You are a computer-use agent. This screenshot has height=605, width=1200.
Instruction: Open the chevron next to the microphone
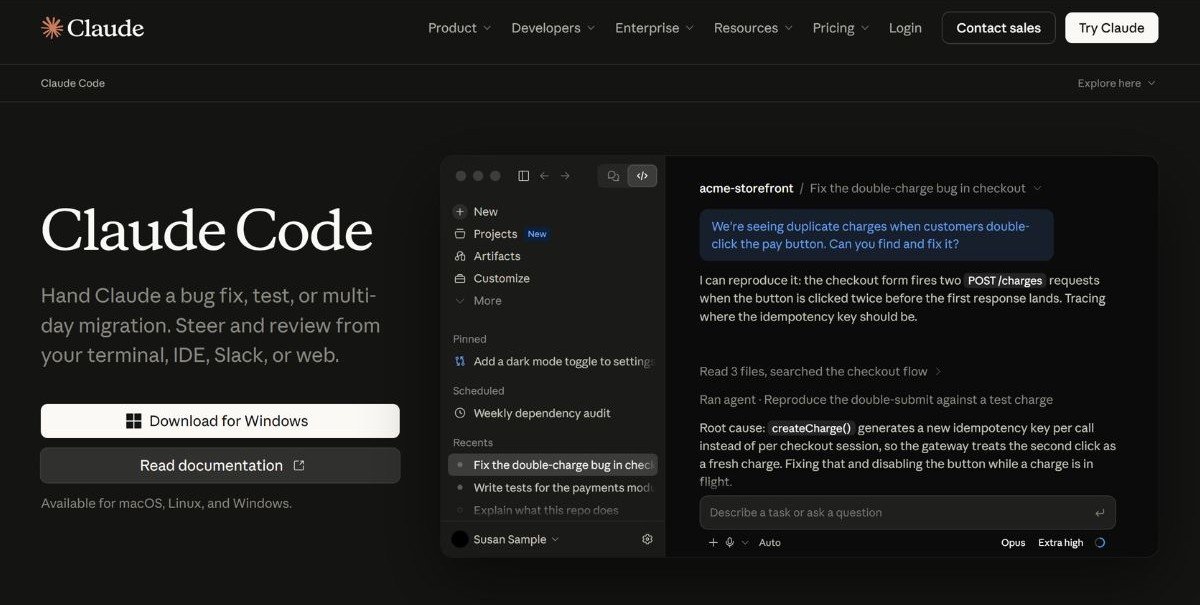pyautogui.click(x=745, y=542)
